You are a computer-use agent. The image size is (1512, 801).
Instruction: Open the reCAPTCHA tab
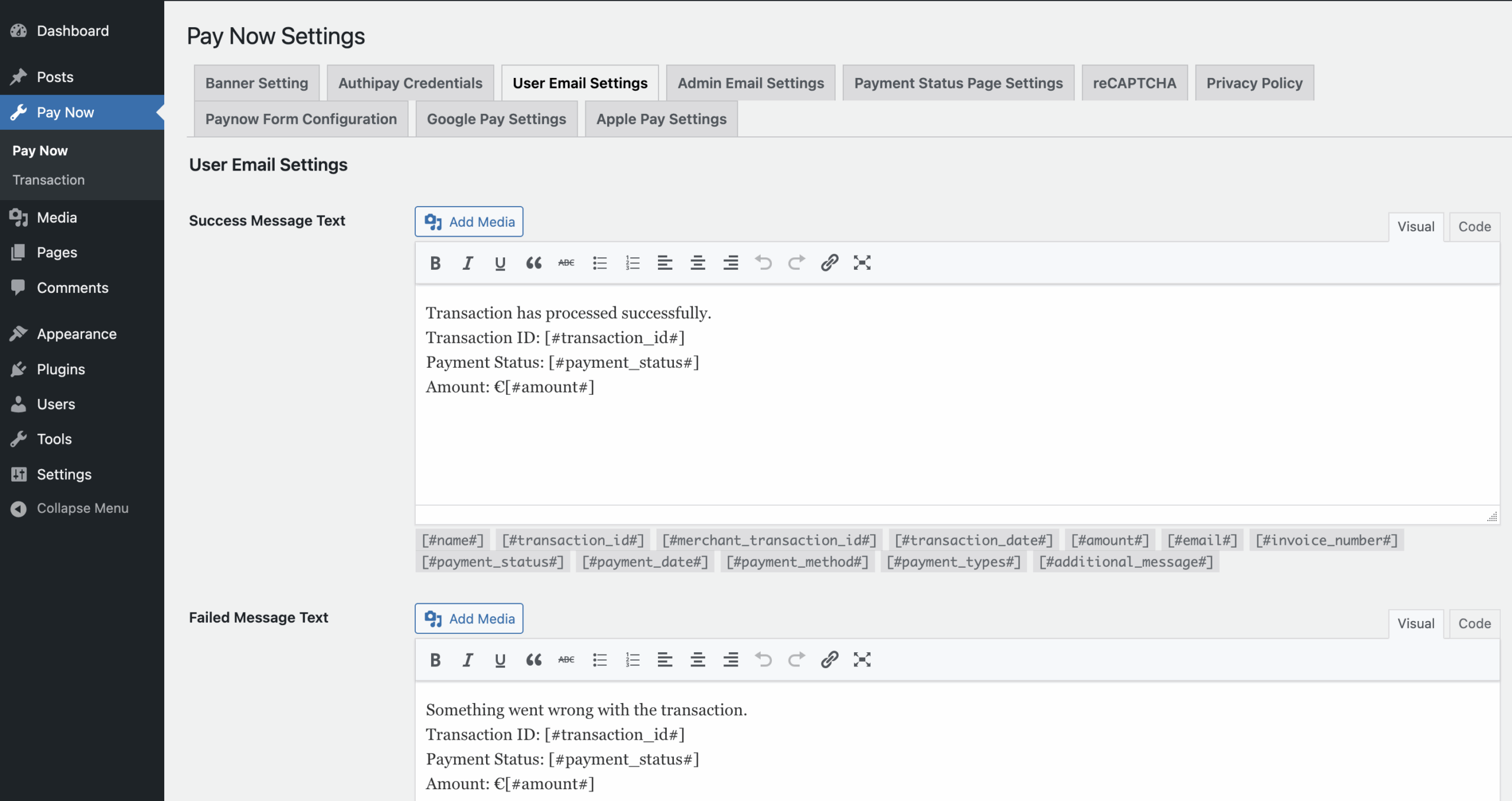(x=1135, y=83)
